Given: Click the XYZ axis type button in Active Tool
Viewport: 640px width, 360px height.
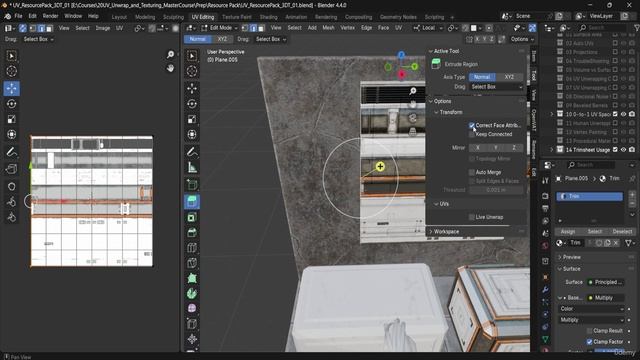Looking at the screenshot, I should pyautogui.click(x=509, y=77).
